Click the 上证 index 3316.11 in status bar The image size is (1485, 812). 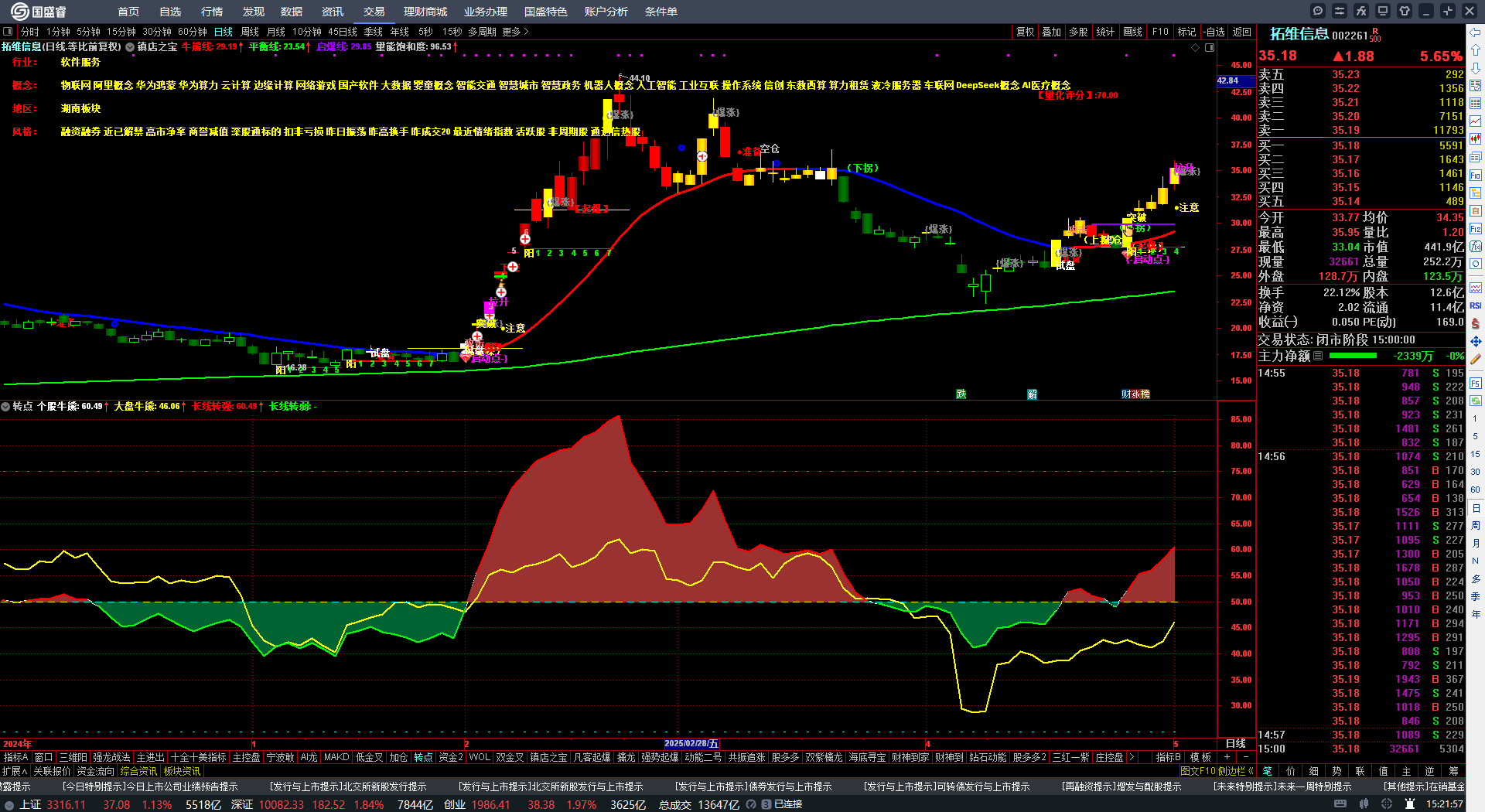(53, 804)
